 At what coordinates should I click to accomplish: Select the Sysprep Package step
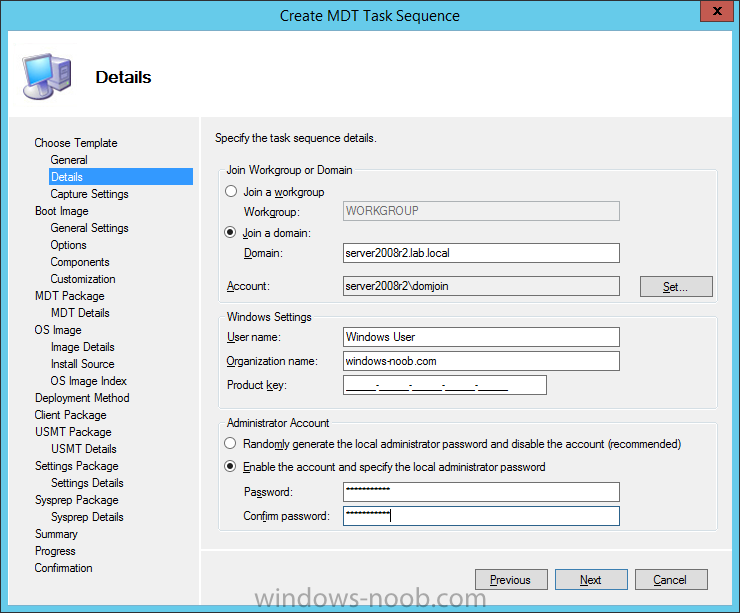76,500
